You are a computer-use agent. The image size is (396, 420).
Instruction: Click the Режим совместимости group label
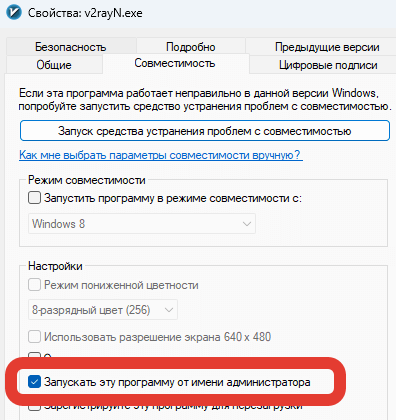coord(87,180)
